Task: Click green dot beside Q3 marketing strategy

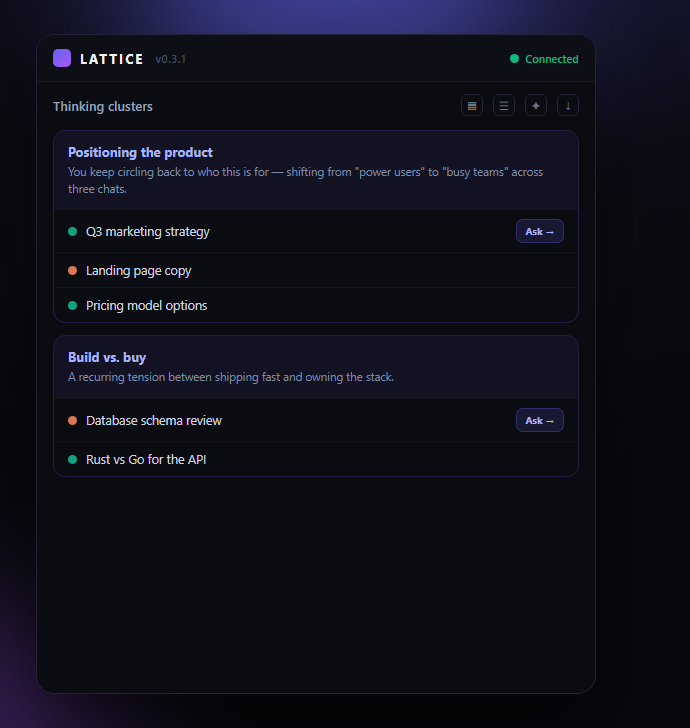Action: coord(72,231)
